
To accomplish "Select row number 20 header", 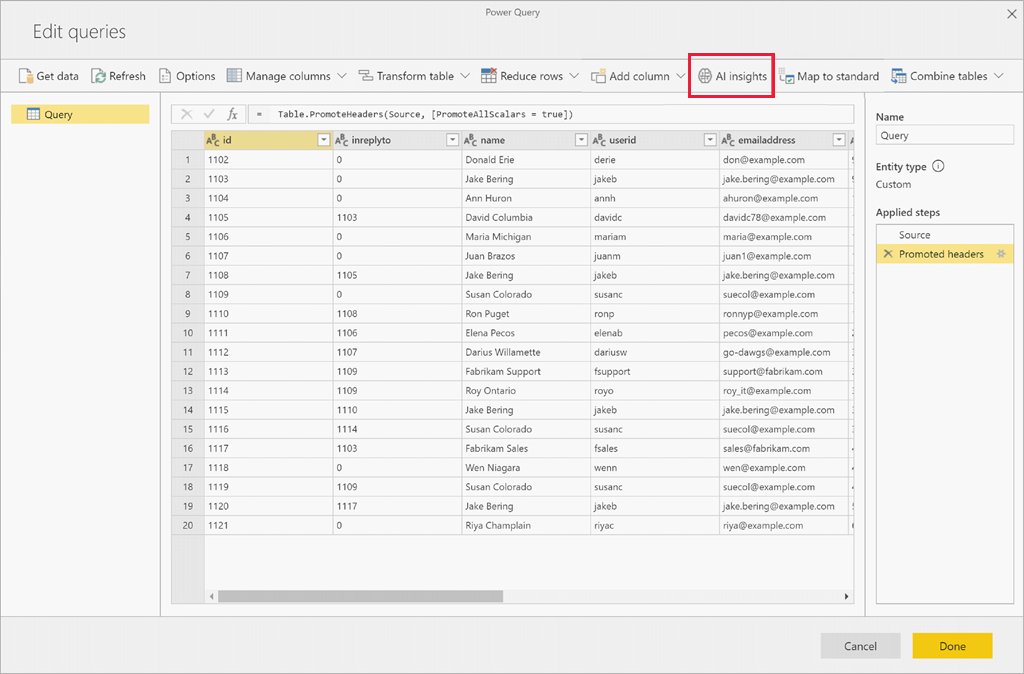I will click(x=188, y=525).
